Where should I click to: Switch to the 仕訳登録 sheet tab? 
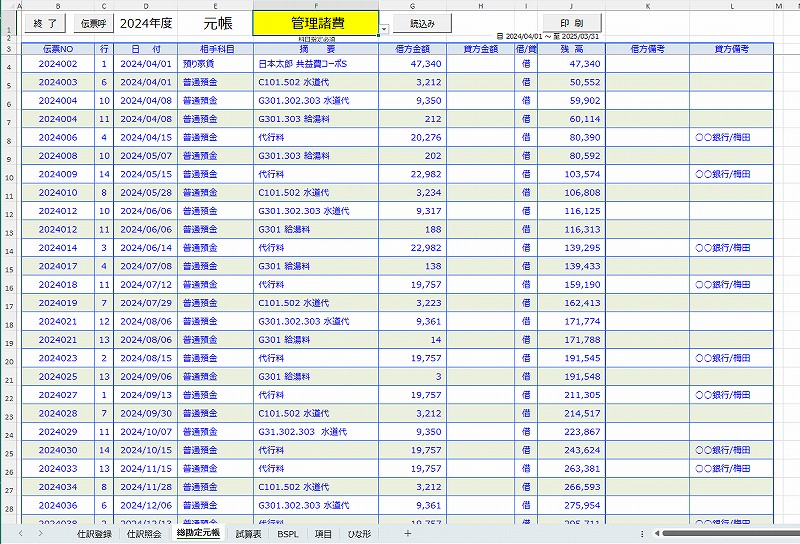[95, 534]
